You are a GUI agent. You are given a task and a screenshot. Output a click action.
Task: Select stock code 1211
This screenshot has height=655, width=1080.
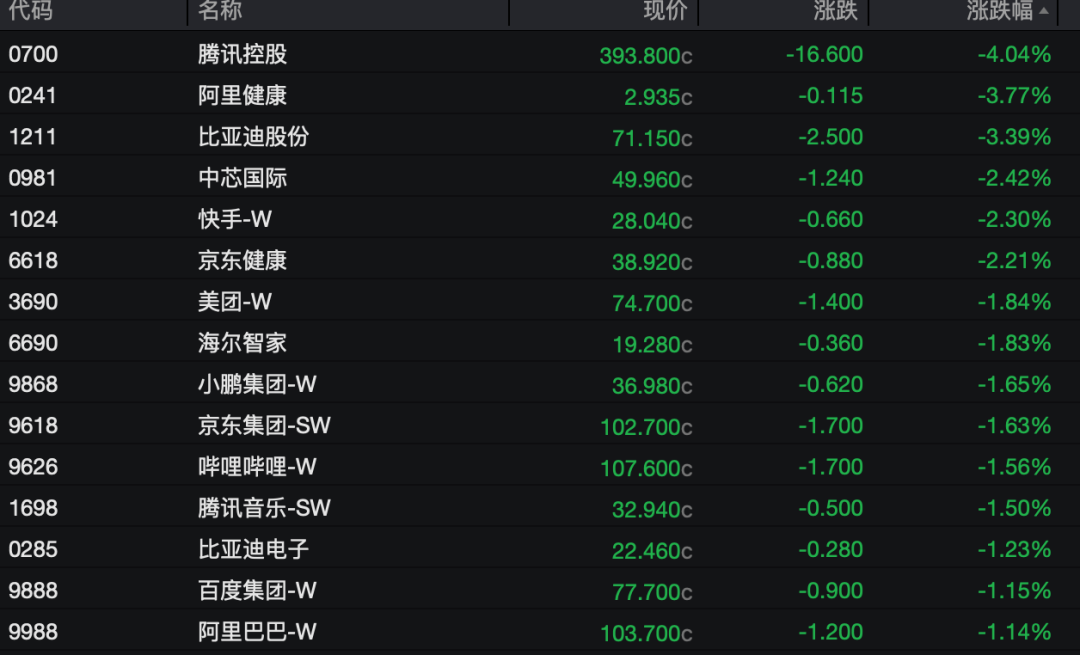click(33, 136)
